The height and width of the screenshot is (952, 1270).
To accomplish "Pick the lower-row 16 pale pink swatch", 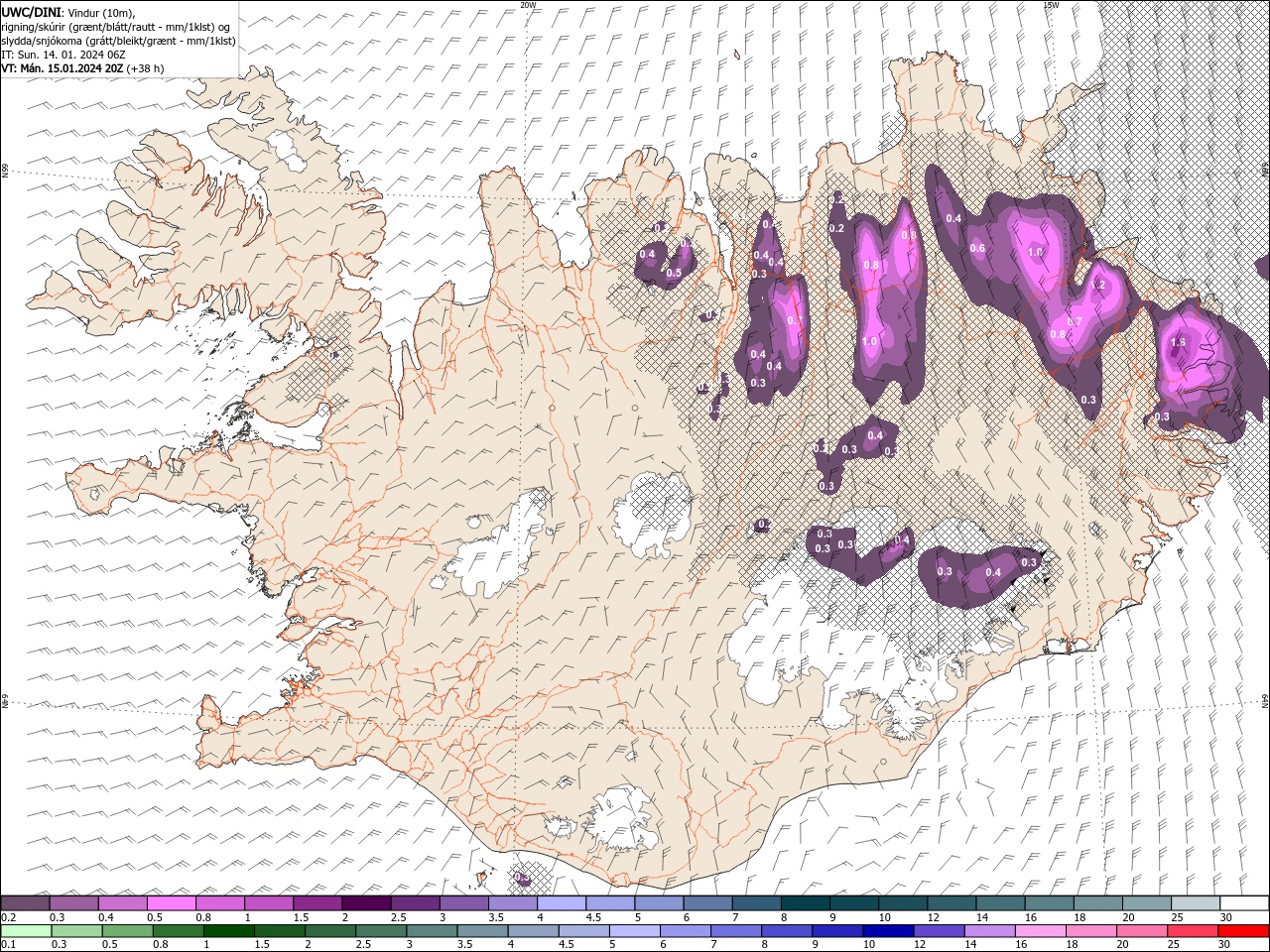I will click(1042, 931).
